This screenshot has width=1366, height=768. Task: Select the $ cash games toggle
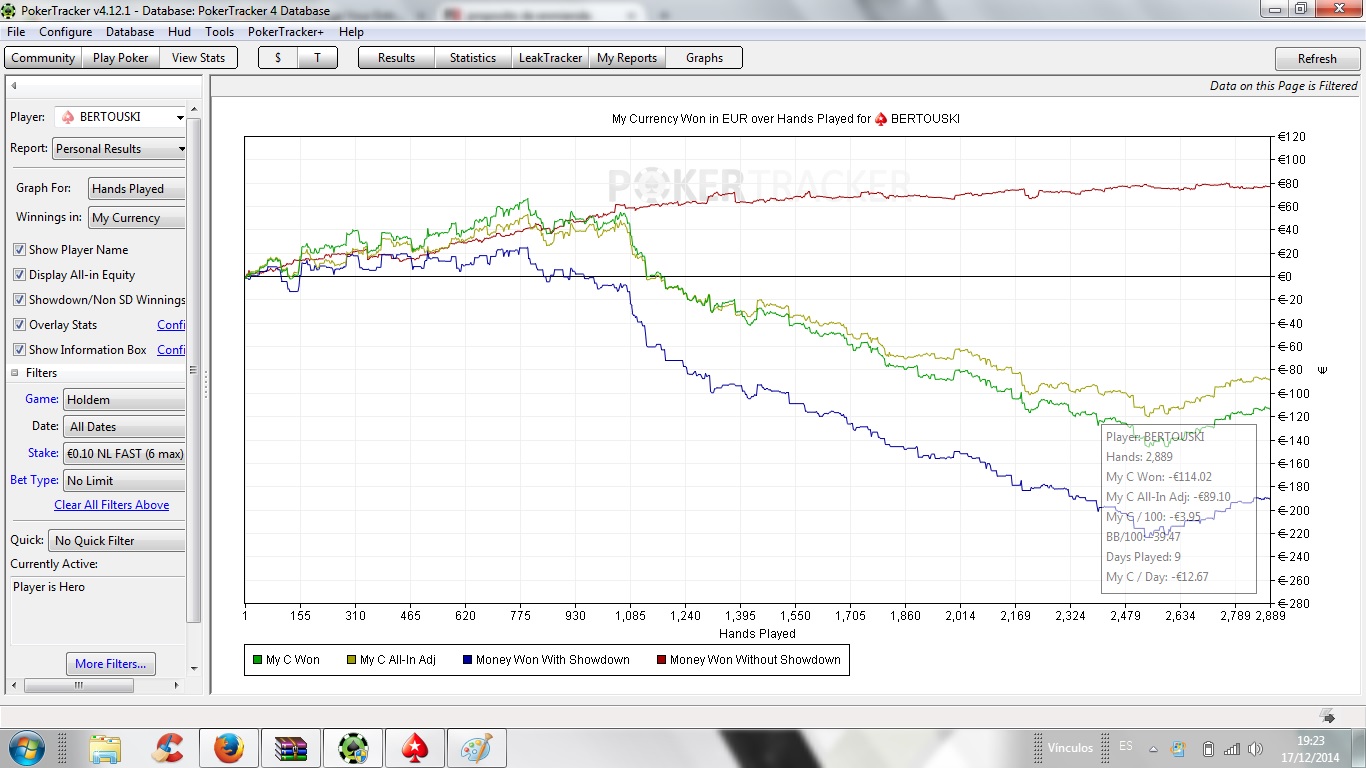click(x=278, y=58)
